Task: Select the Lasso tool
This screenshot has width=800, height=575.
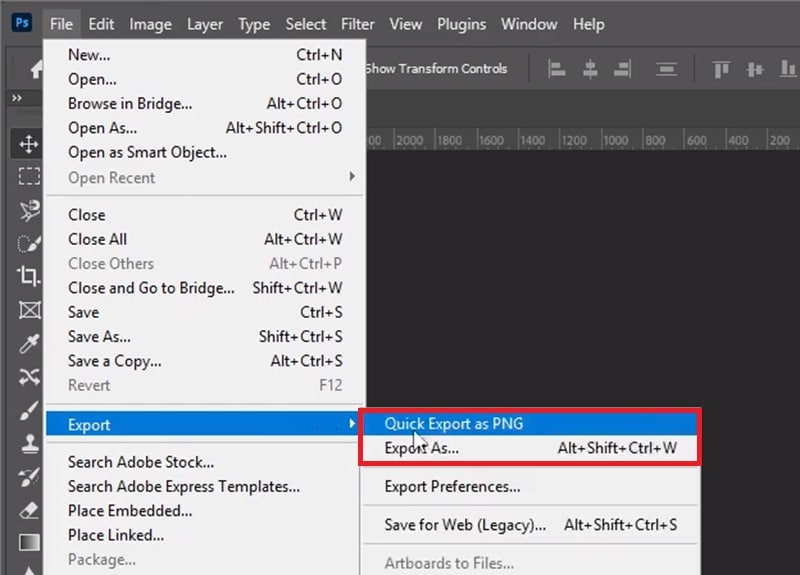Action: point(29,210)
